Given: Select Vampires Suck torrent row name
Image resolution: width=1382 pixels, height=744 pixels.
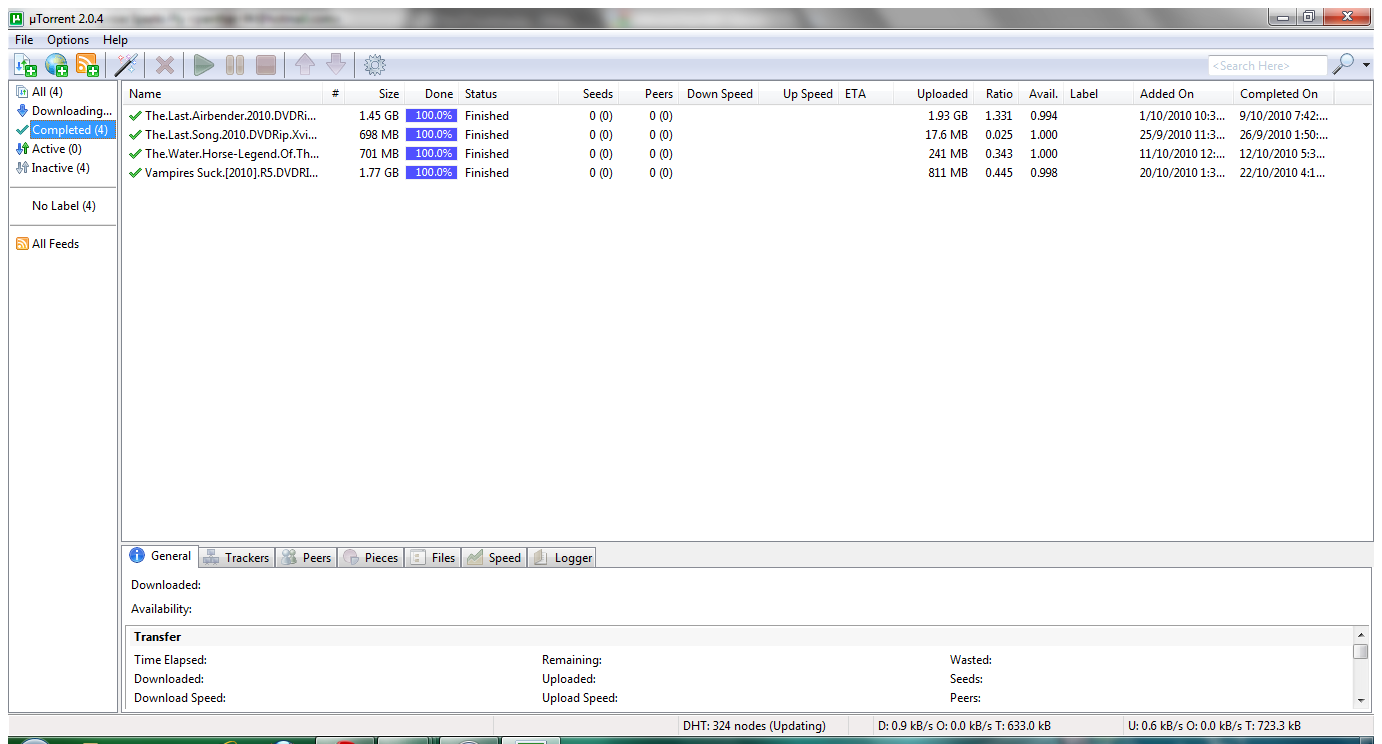Looking at the screenshot, I should (231, 173).
